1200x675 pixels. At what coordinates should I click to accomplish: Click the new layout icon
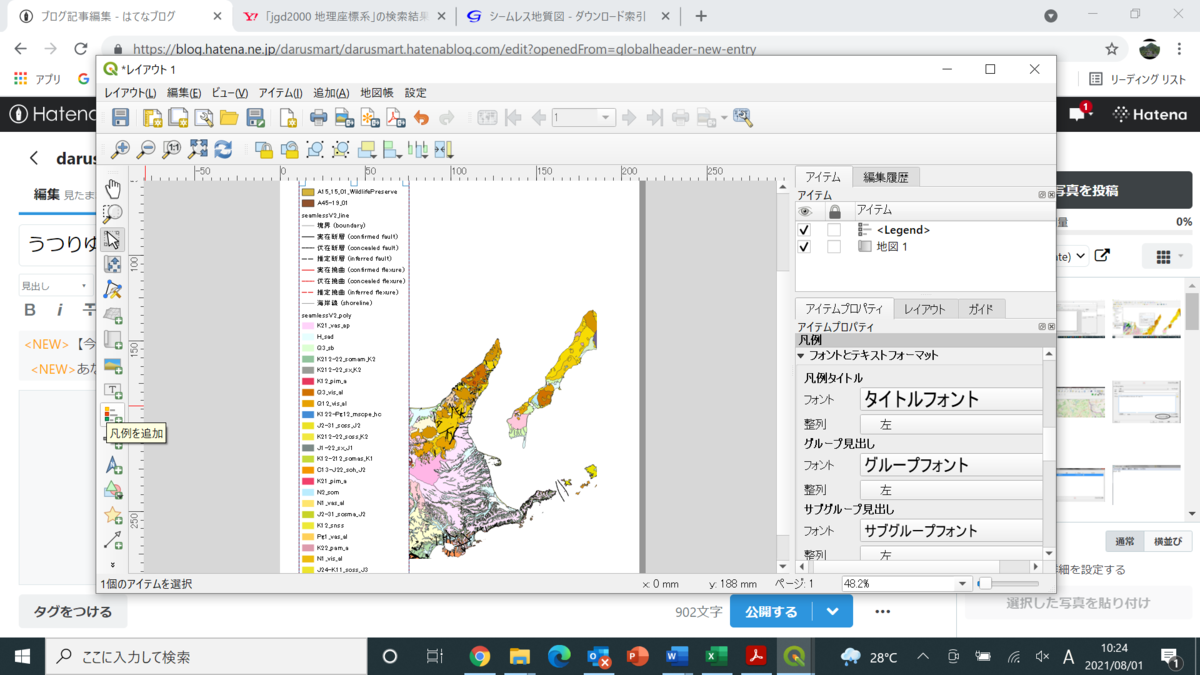[x=152, y=118]
